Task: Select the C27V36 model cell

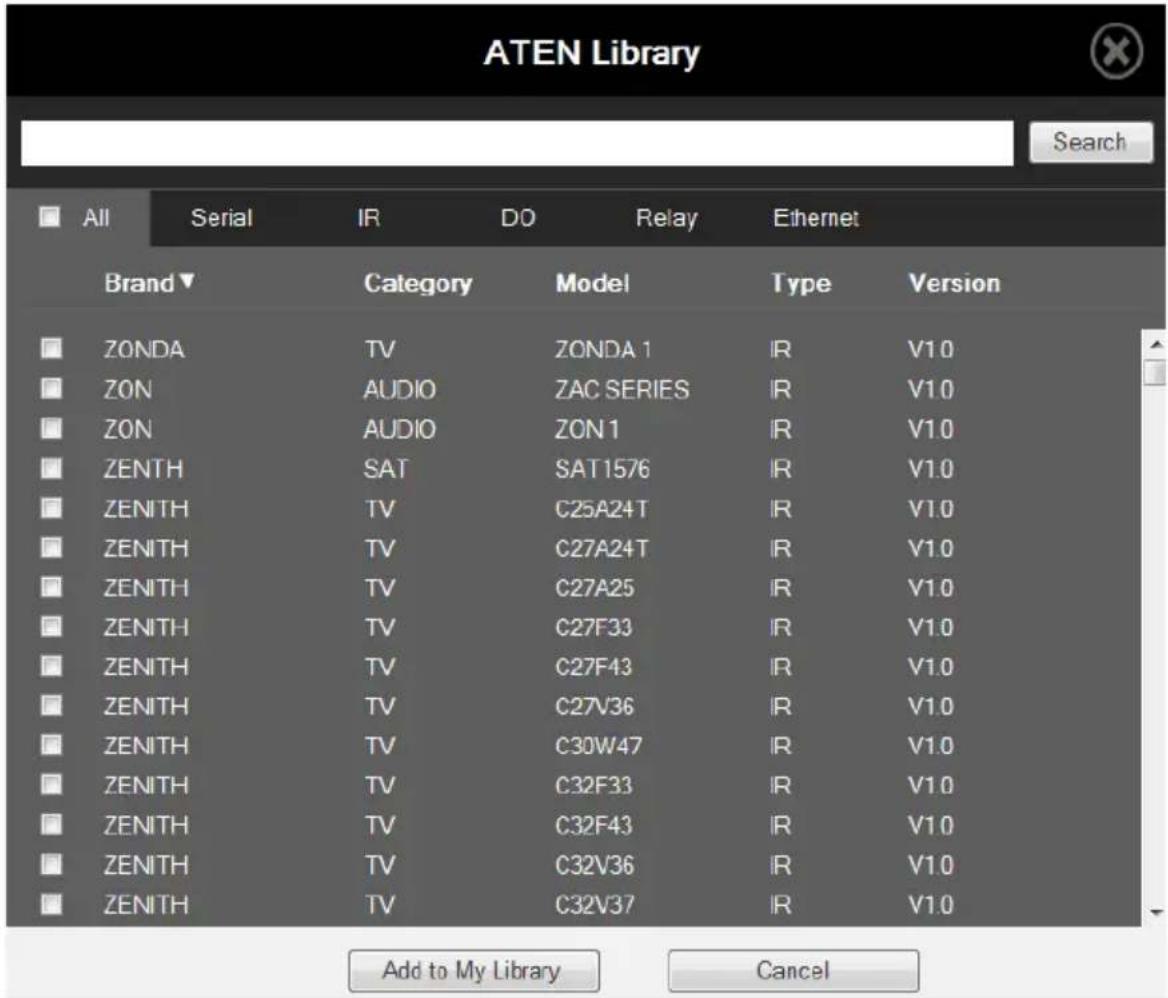Action: pyautogui.click(x=594, y=707)
